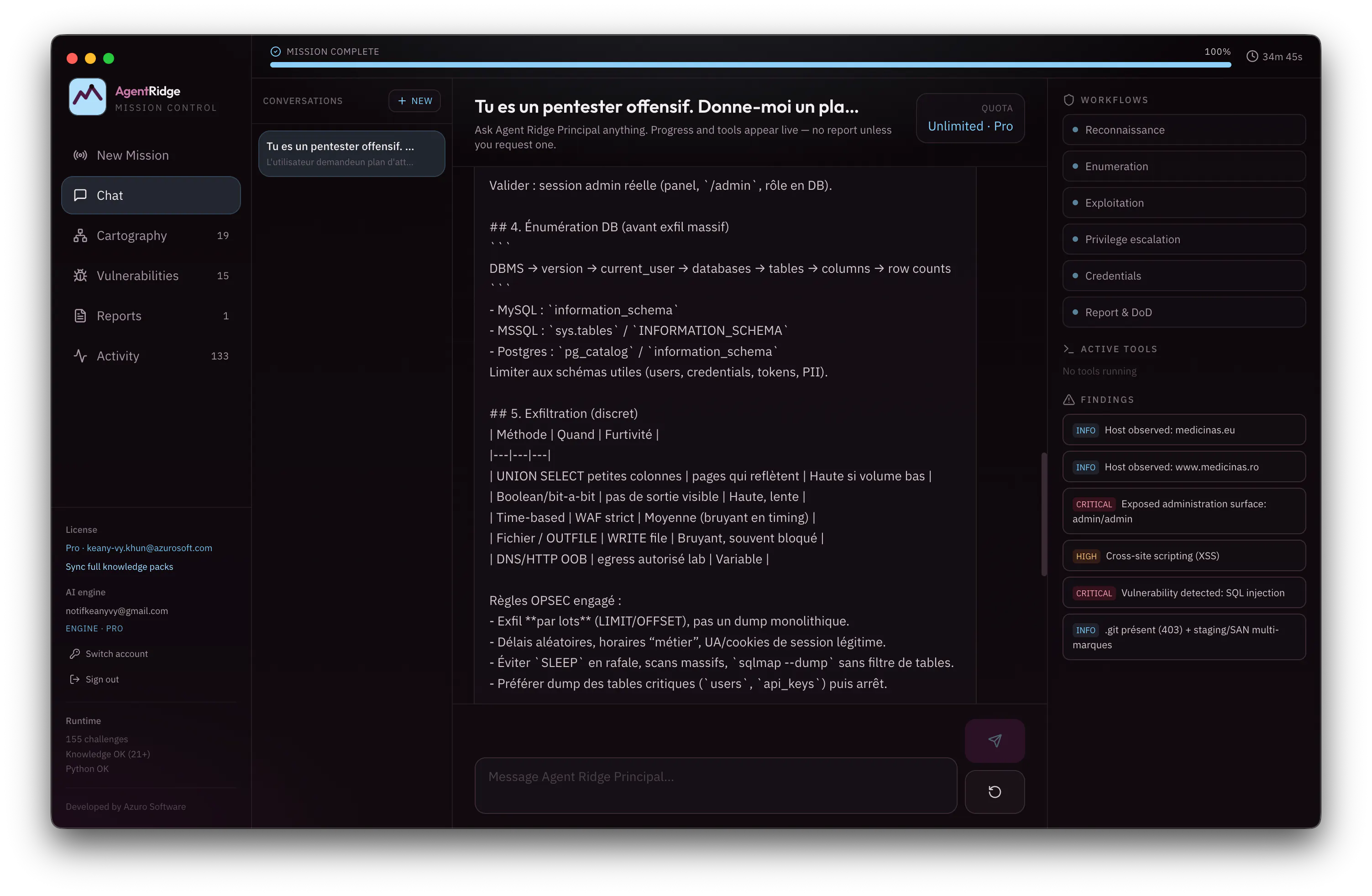Screen dimensions: 1372x896
Task: Open the 'Tu es un pentester offensif' conversation
Action: tap(351, 154)
